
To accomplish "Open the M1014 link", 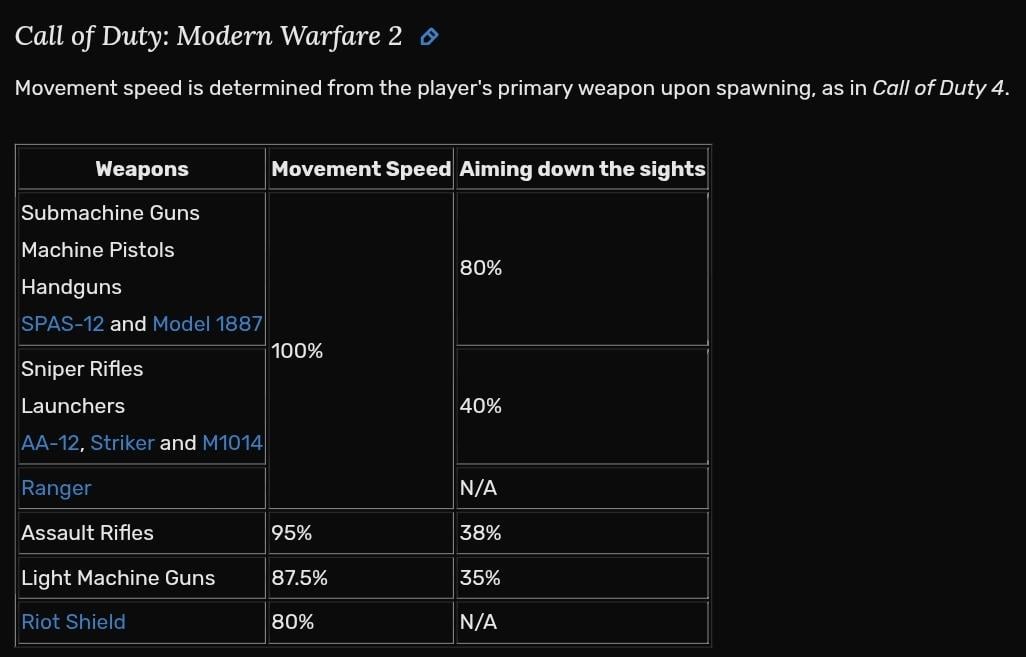I will pos(232,443).
